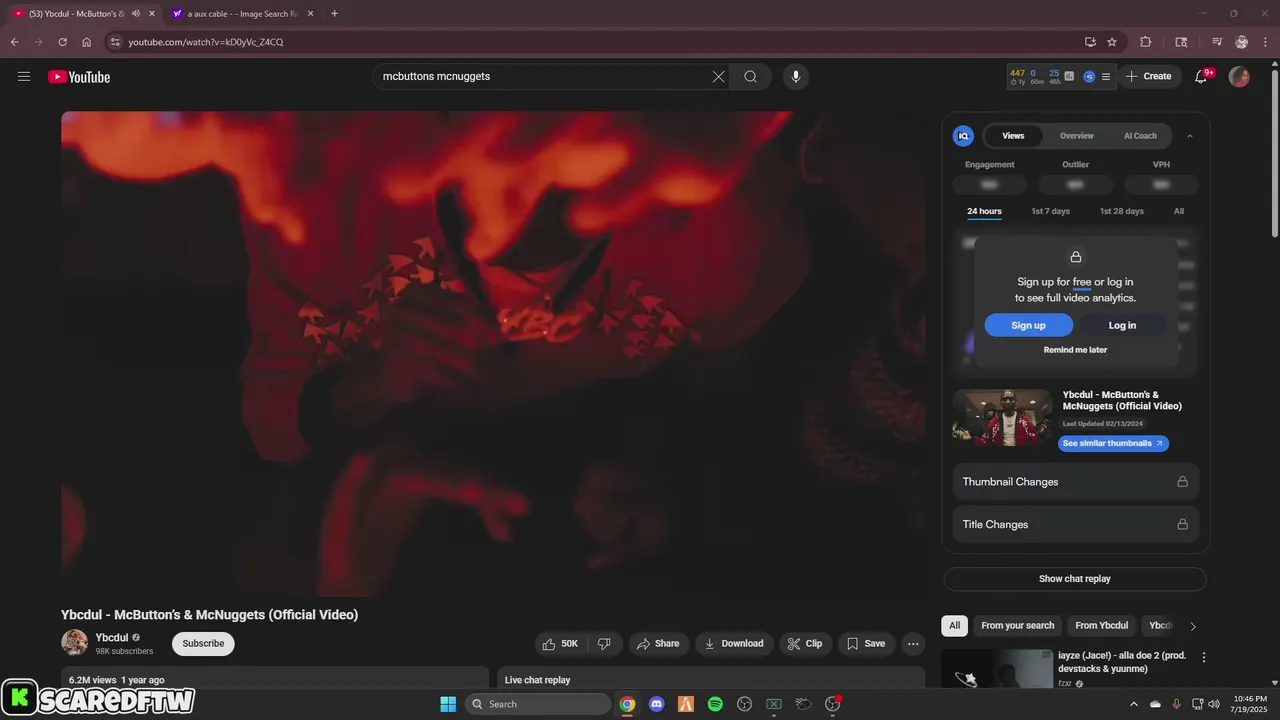Open McButton's thumbnail in vidIQ panel
Image resolution: width=1280 pixels, height=720 pixels.
coord(1002,417)
